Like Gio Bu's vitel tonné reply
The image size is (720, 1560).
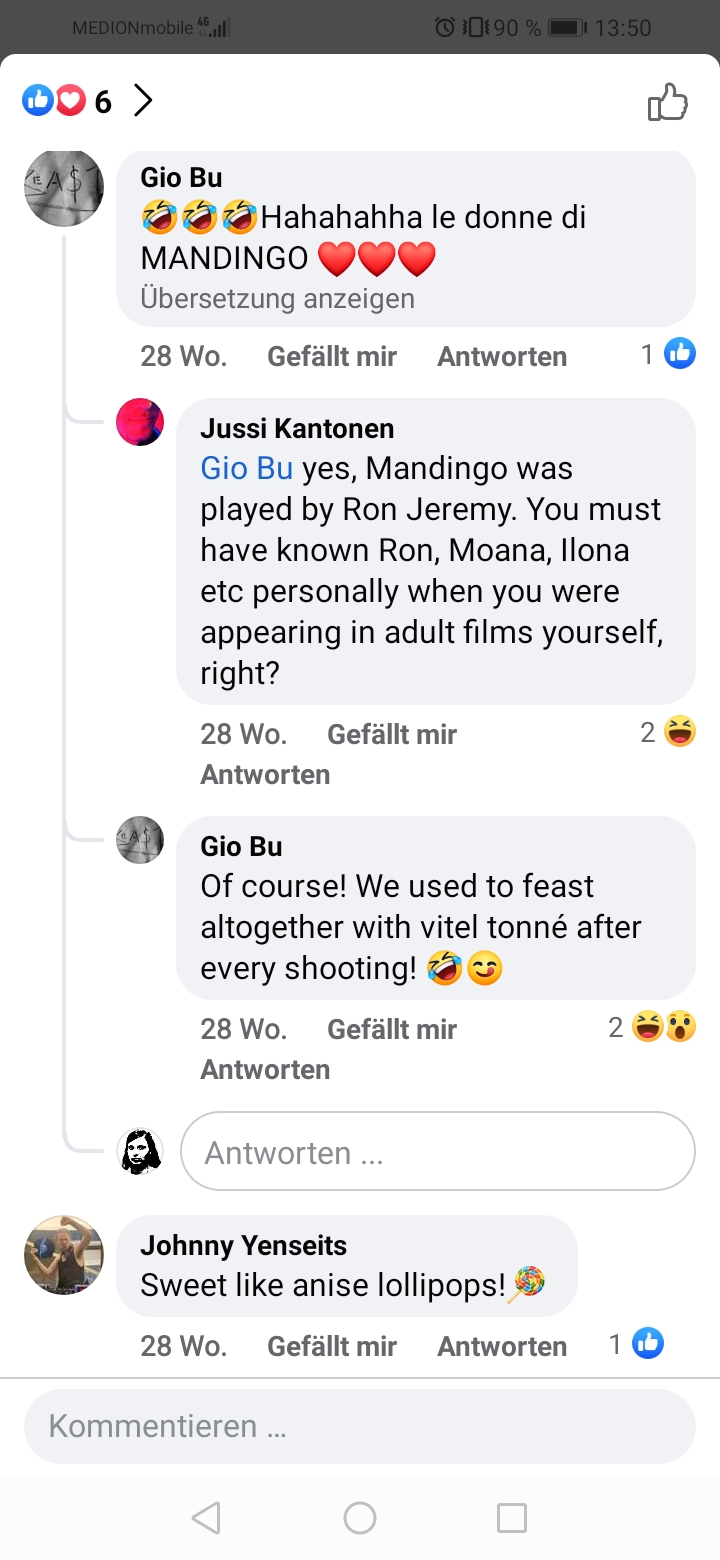click(392, 1029)
